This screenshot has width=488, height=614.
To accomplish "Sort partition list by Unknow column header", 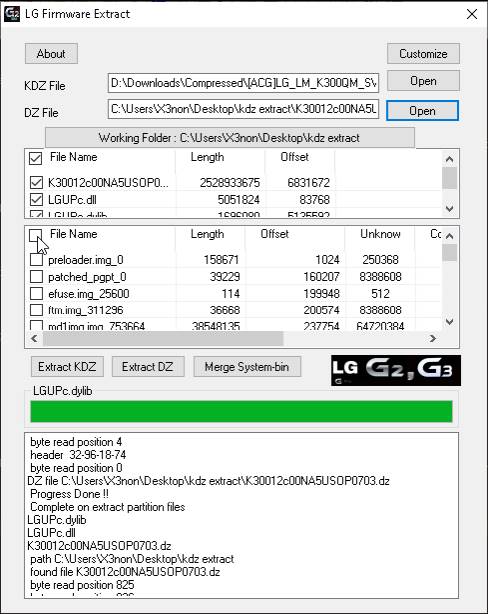I will 380,234.
